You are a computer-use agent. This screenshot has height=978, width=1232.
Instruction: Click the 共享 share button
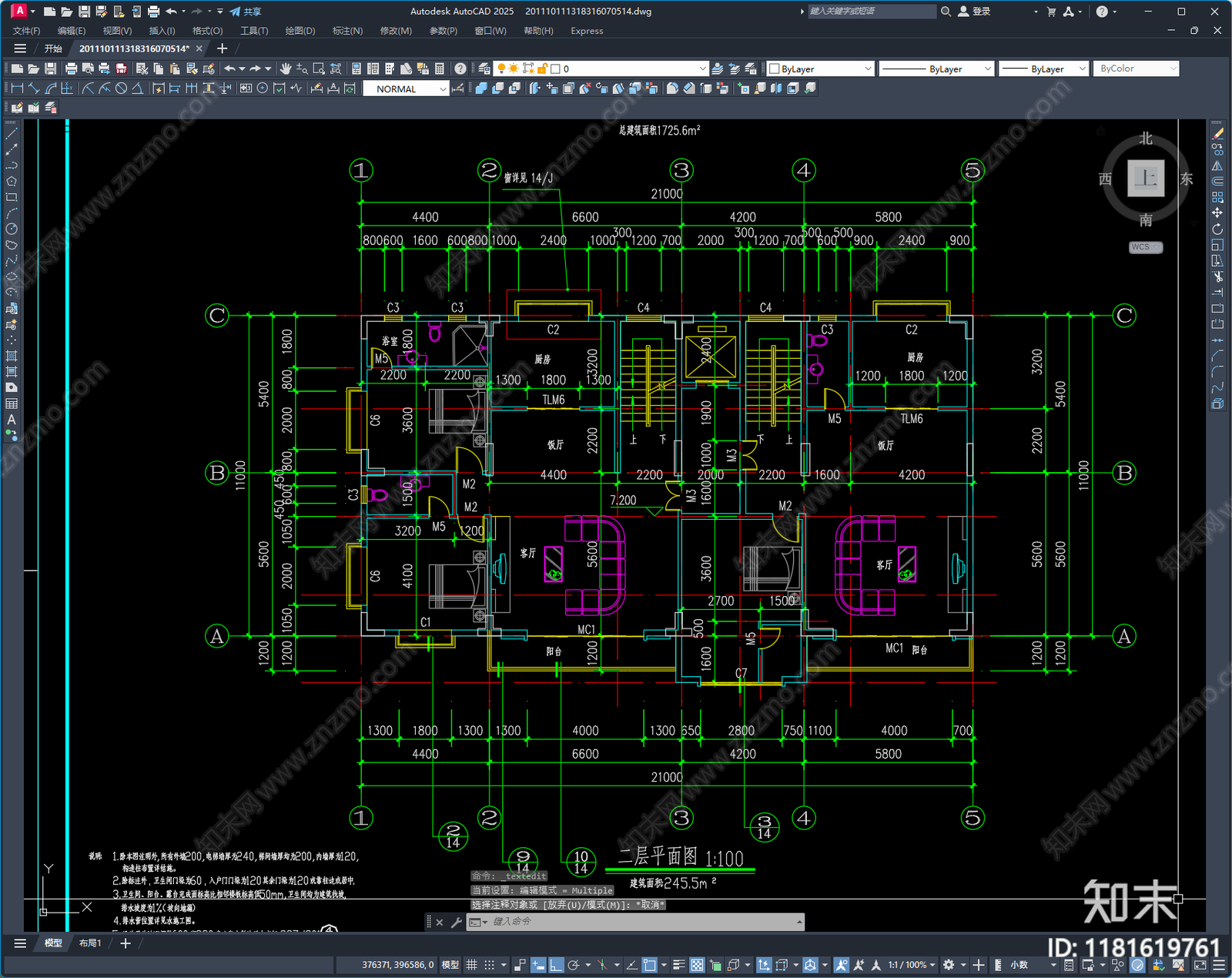246,12
